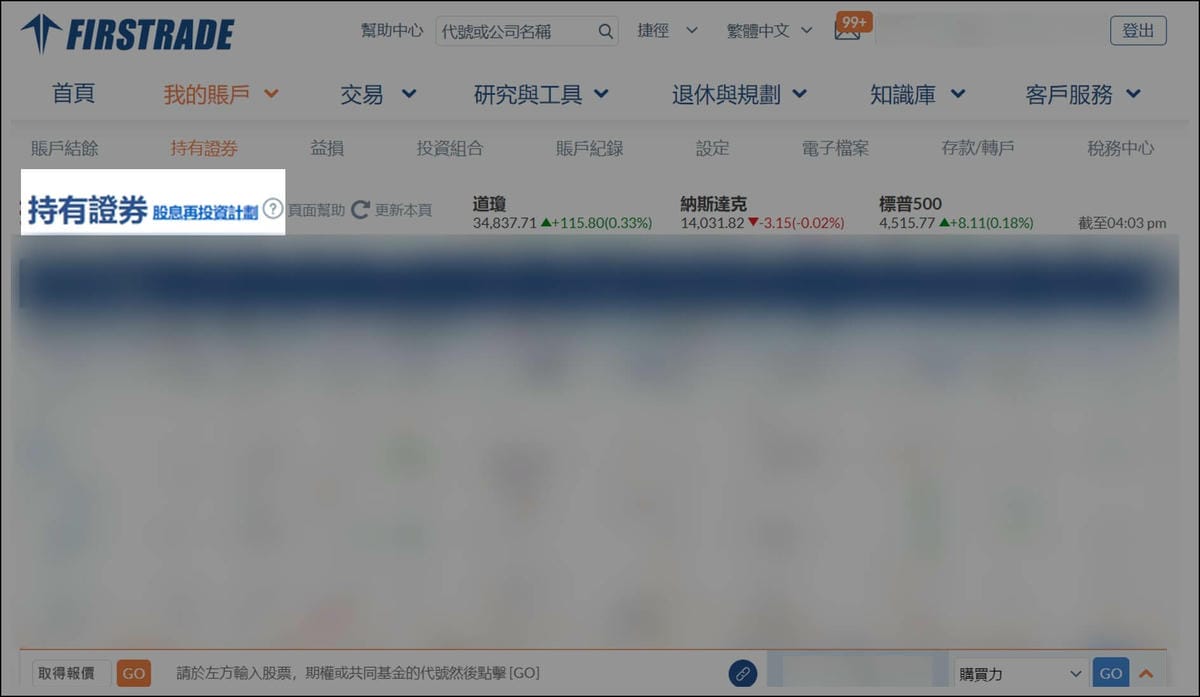
Task: Open the 投資組合 tab
Action: (x=450, y=148)
